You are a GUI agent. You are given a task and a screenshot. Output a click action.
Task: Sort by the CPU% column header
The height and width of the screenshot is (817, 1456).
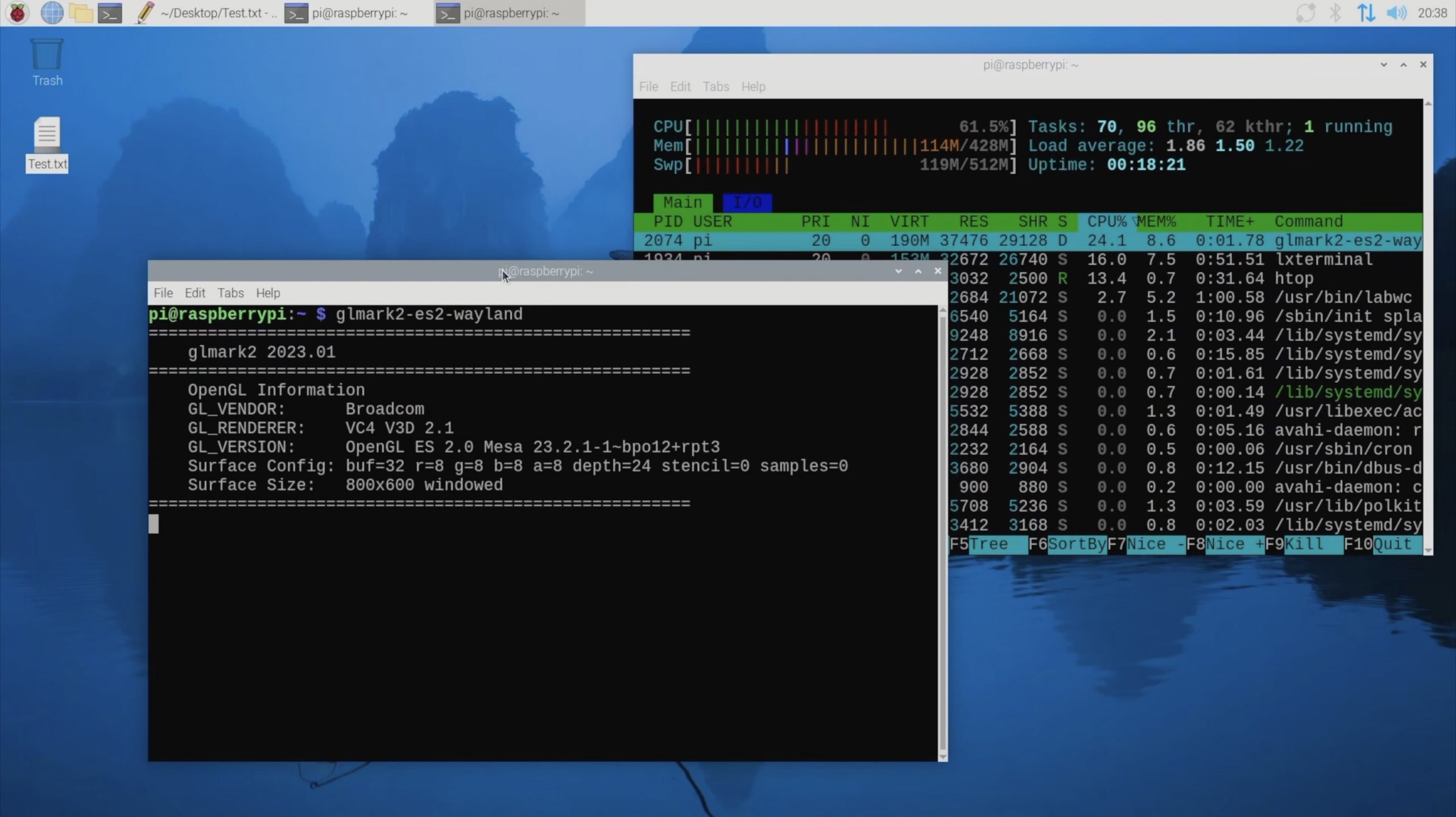tap(1106, 221)
